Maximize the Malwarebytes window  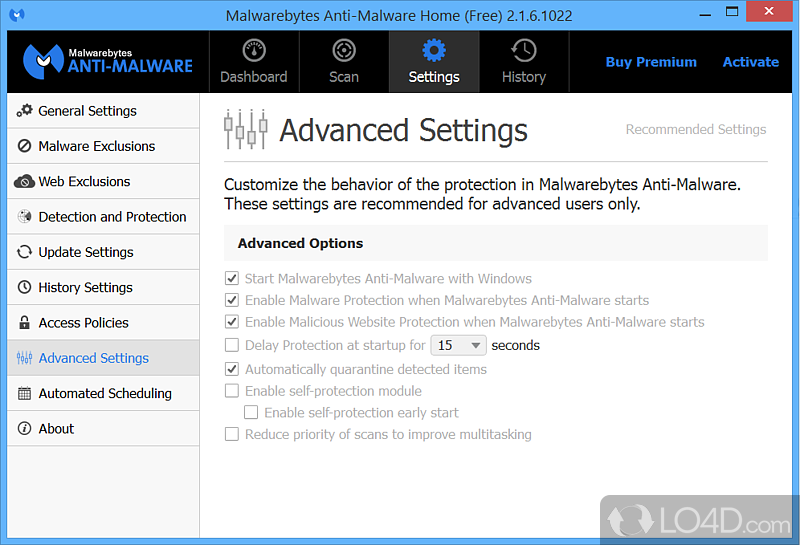(732, 12)
